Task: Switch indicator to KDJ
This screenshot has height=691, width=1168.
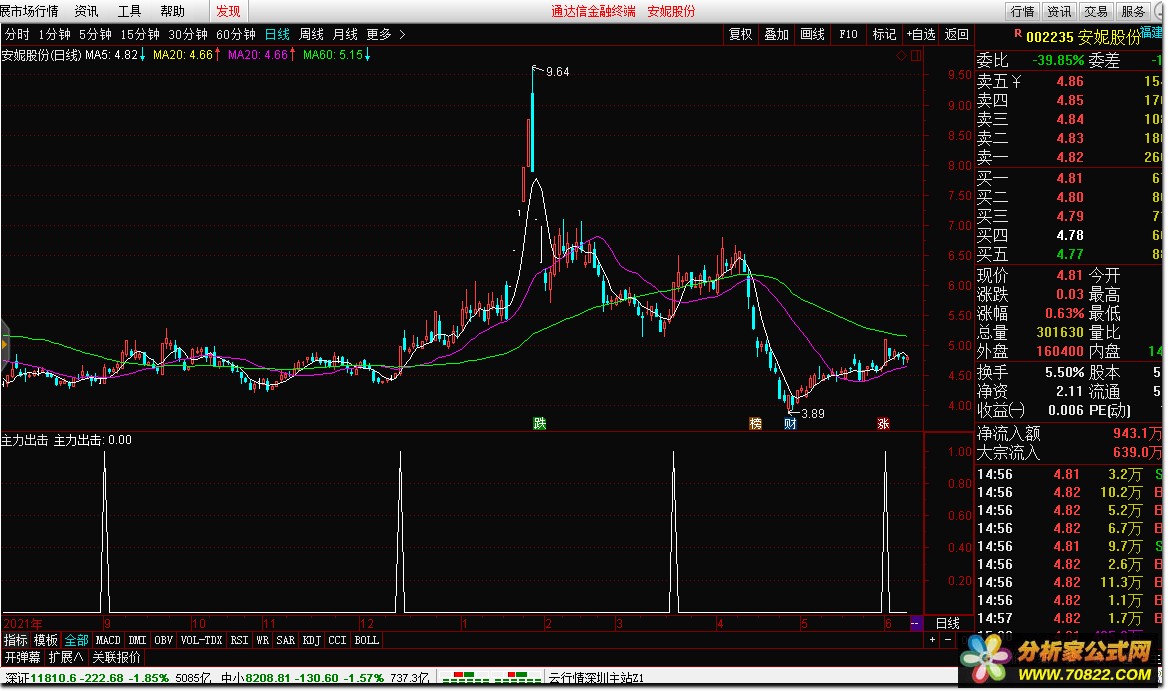Action: (x=311, y=640)
